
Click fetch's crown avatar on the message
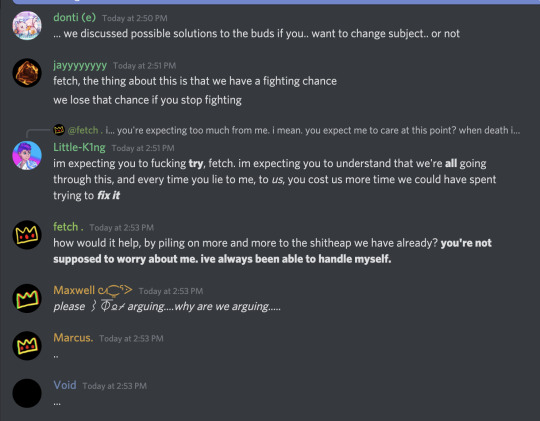(x=27, y=235)
